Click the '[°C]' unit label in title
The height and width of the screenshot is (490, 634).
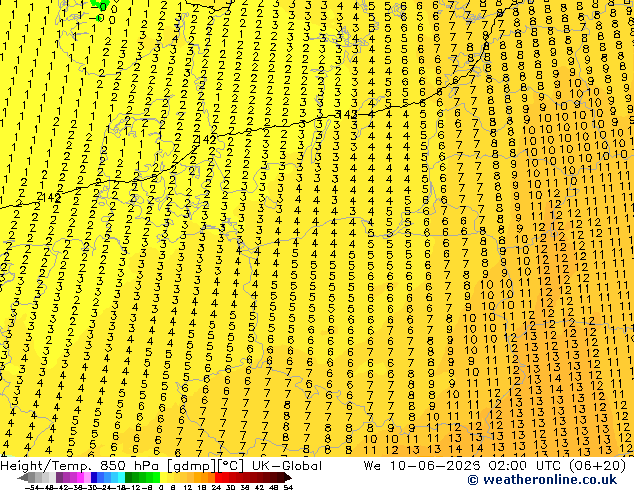pos(231,466)
